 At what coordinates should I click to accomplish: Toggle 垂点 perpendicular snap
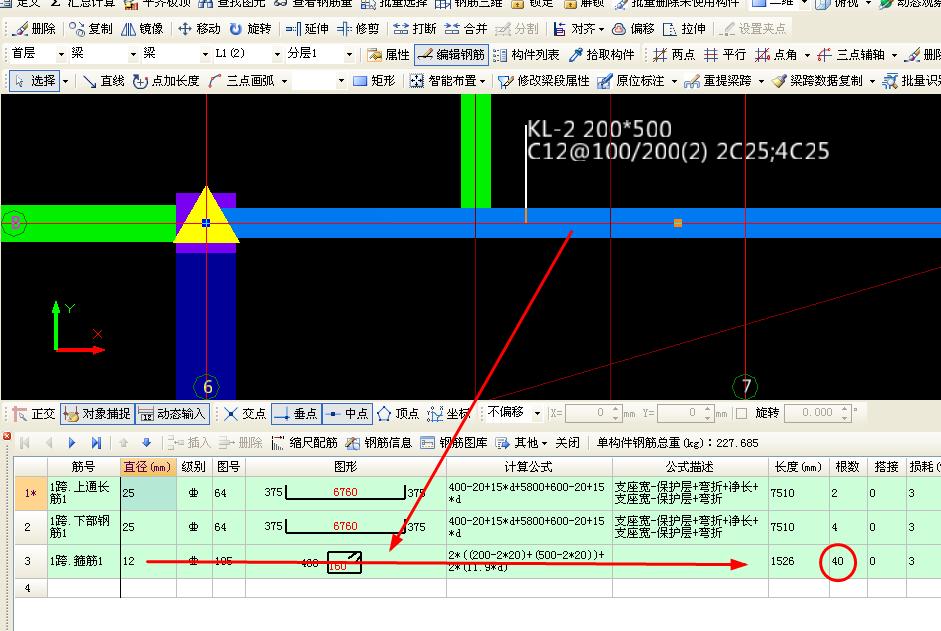click(x=296, y=414)
